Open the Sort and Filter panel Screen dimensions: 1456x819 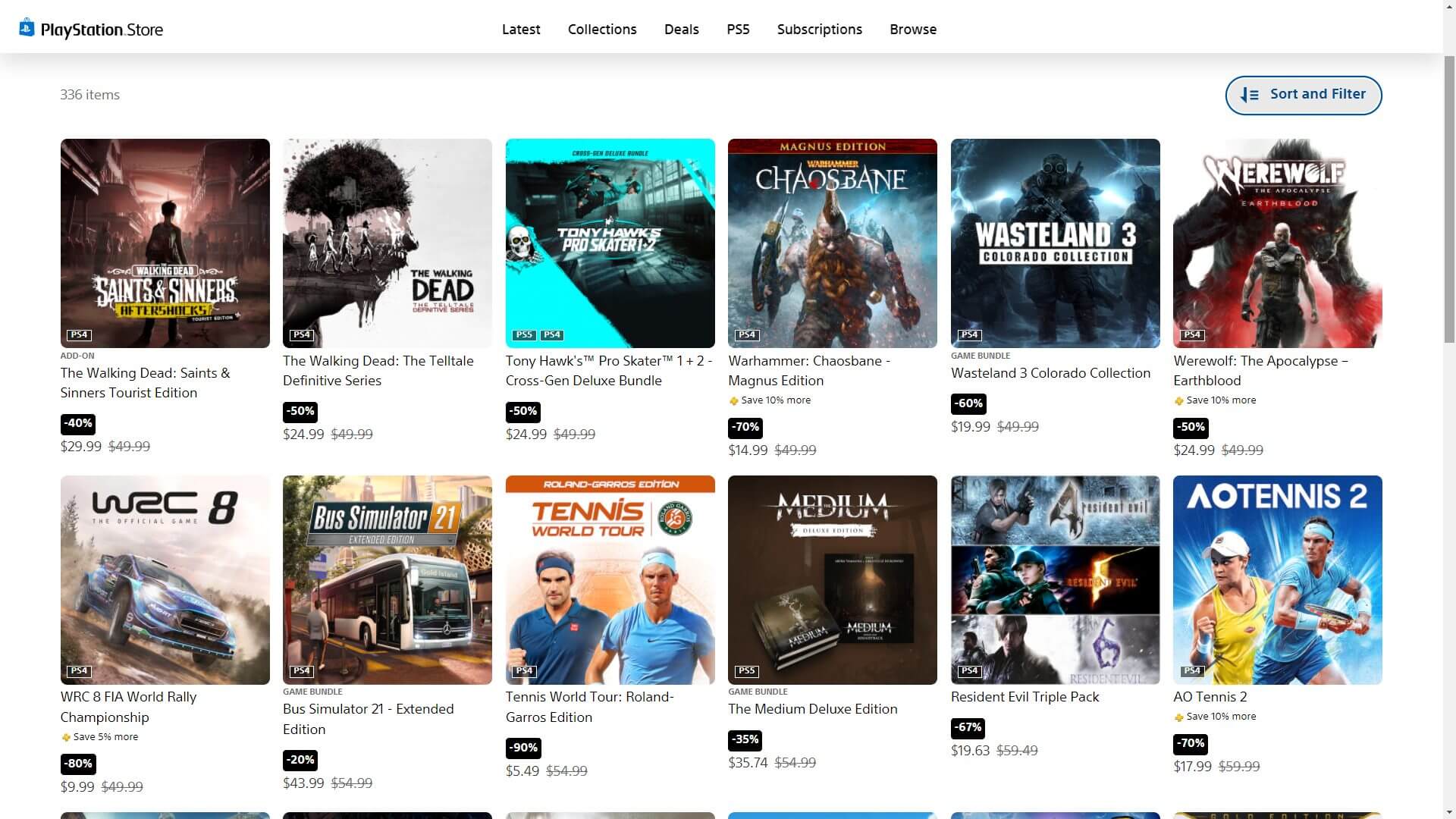pos(1303,95)
